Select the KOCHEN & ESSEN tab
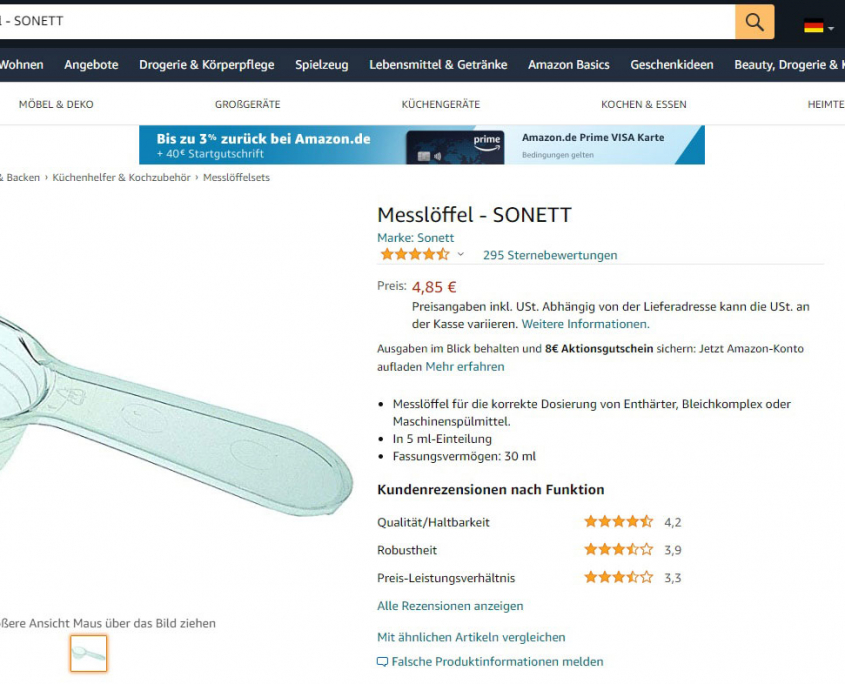The width and height of the screenshot is (845, 684). 643,105
